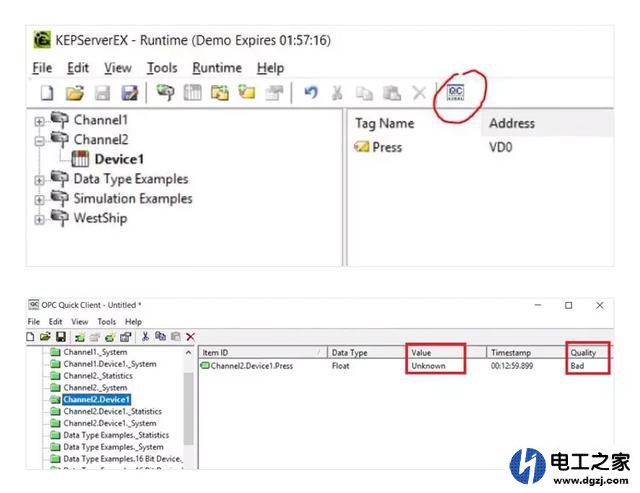This screenshot has width=640, height=493.
Task: Click New Group icon in Quick Client toolbar
Action: click(95, 337)
